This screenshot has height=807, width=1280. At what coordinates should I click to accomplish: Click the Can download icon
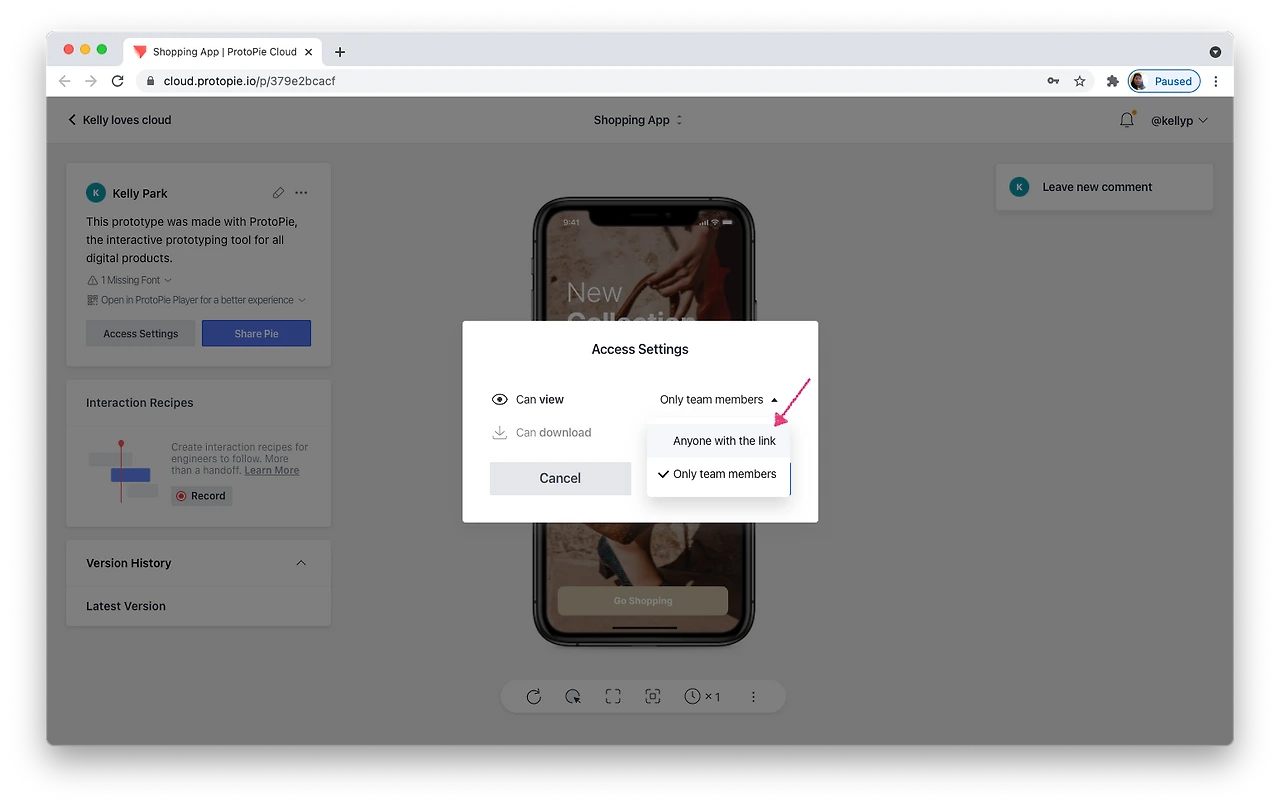[500, 433]
